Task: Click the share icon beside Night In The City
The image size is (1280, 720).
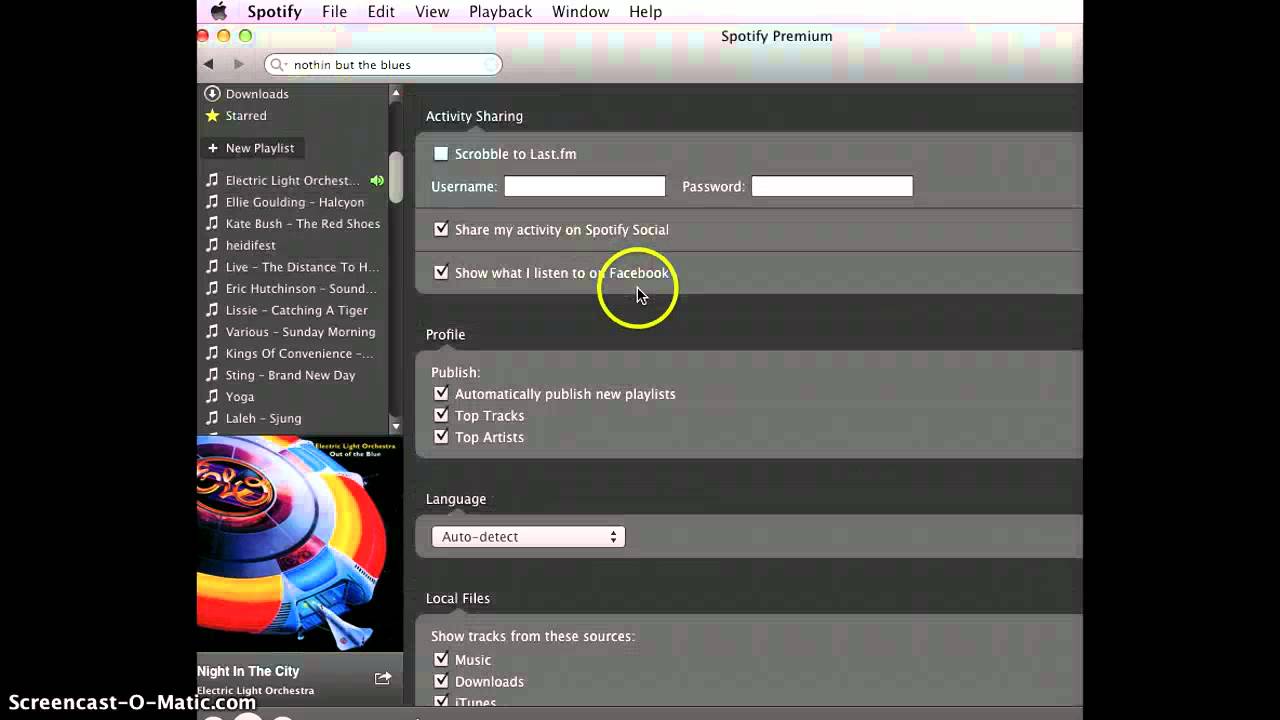Action: coord(382,678)
